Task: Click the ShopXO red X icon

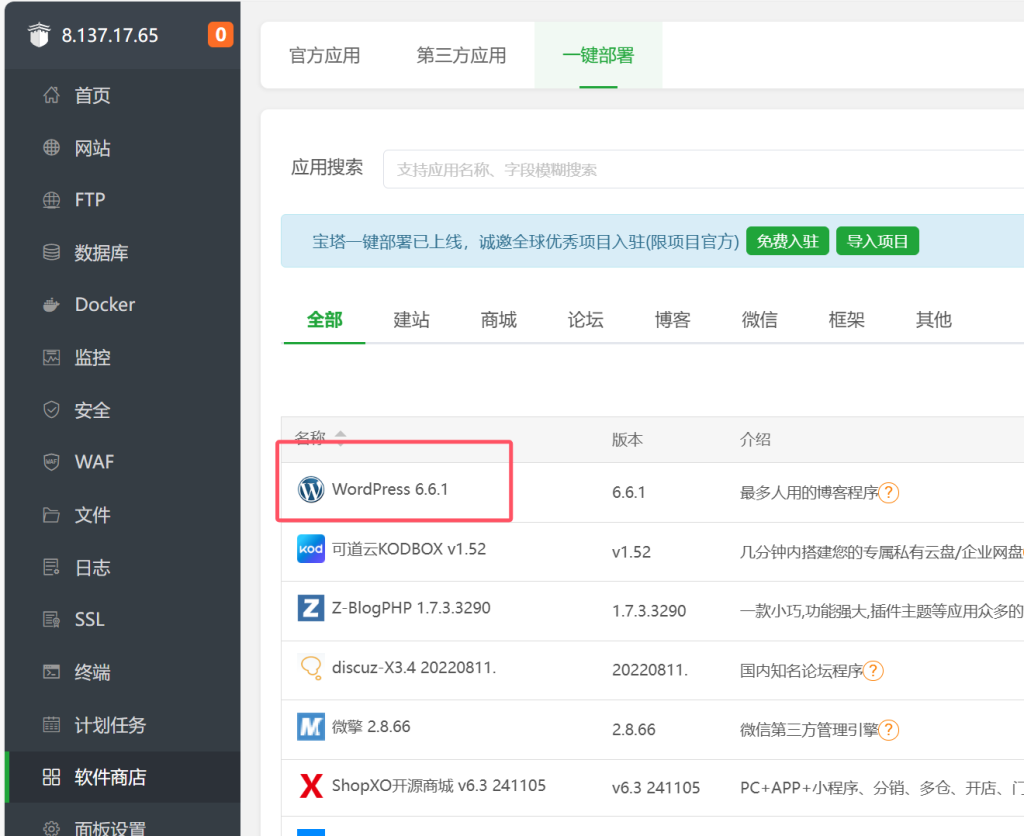Action: pyautogui.click(x=311, y=786)
